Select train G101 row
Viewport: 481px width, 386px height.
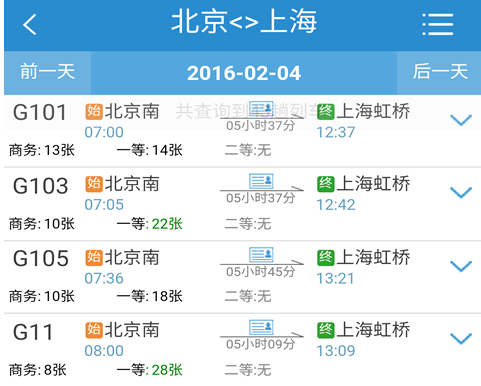(x=242, y=131)
